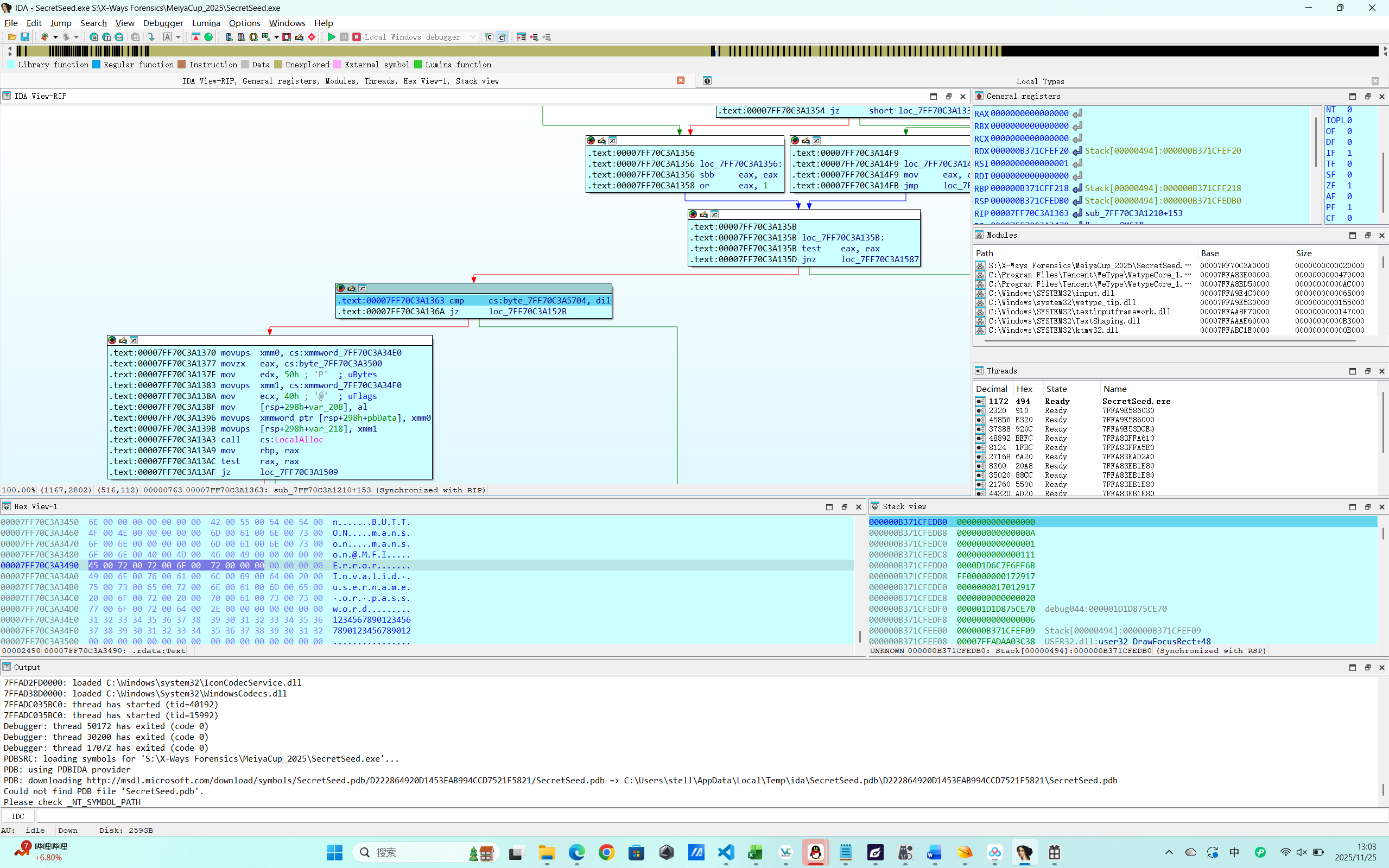1389x868 pixels.
Task: Click the Lumina function green legend swatch
Action: 418,64
